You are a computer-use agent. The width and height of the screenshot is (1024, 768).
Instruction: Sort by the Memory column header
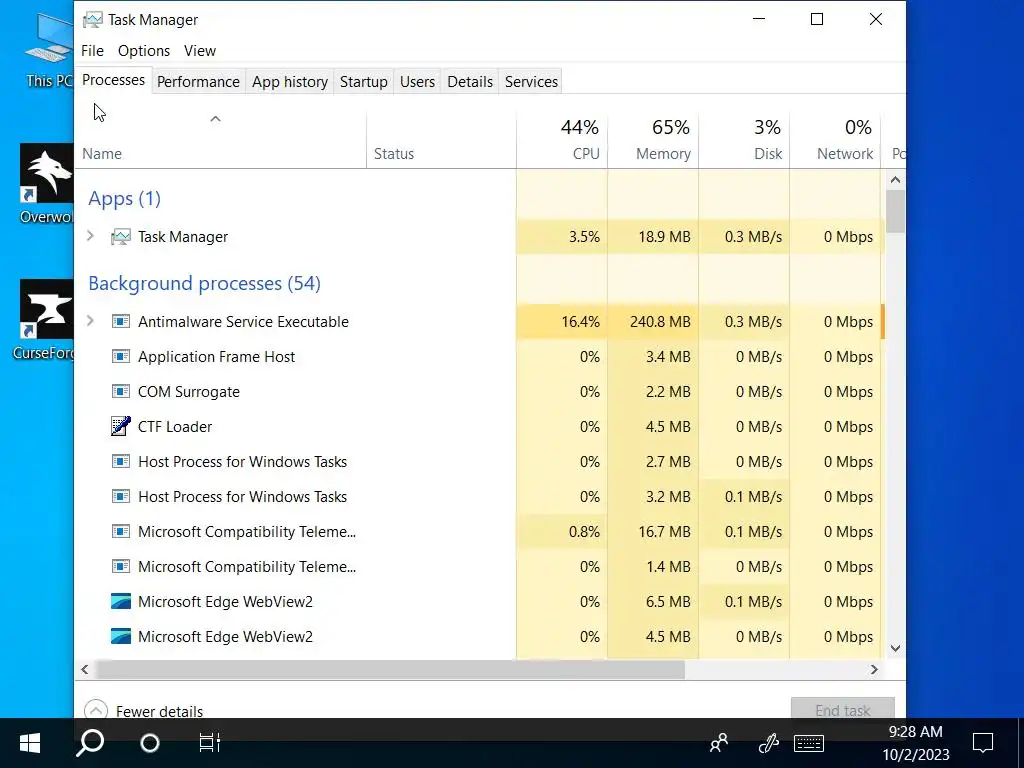coord(653,140)
